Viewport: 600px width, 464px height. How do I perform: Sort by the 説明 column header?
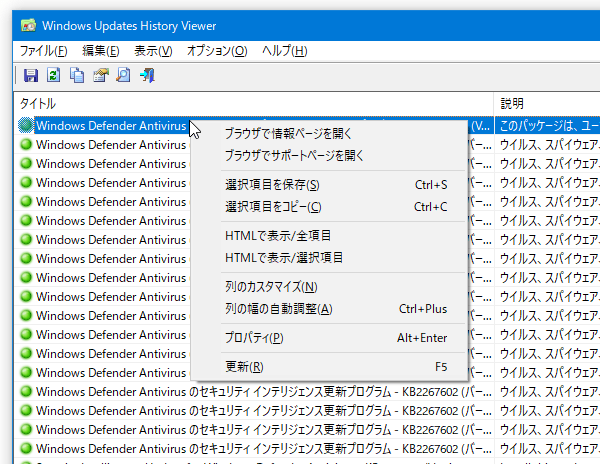[547, 104]
